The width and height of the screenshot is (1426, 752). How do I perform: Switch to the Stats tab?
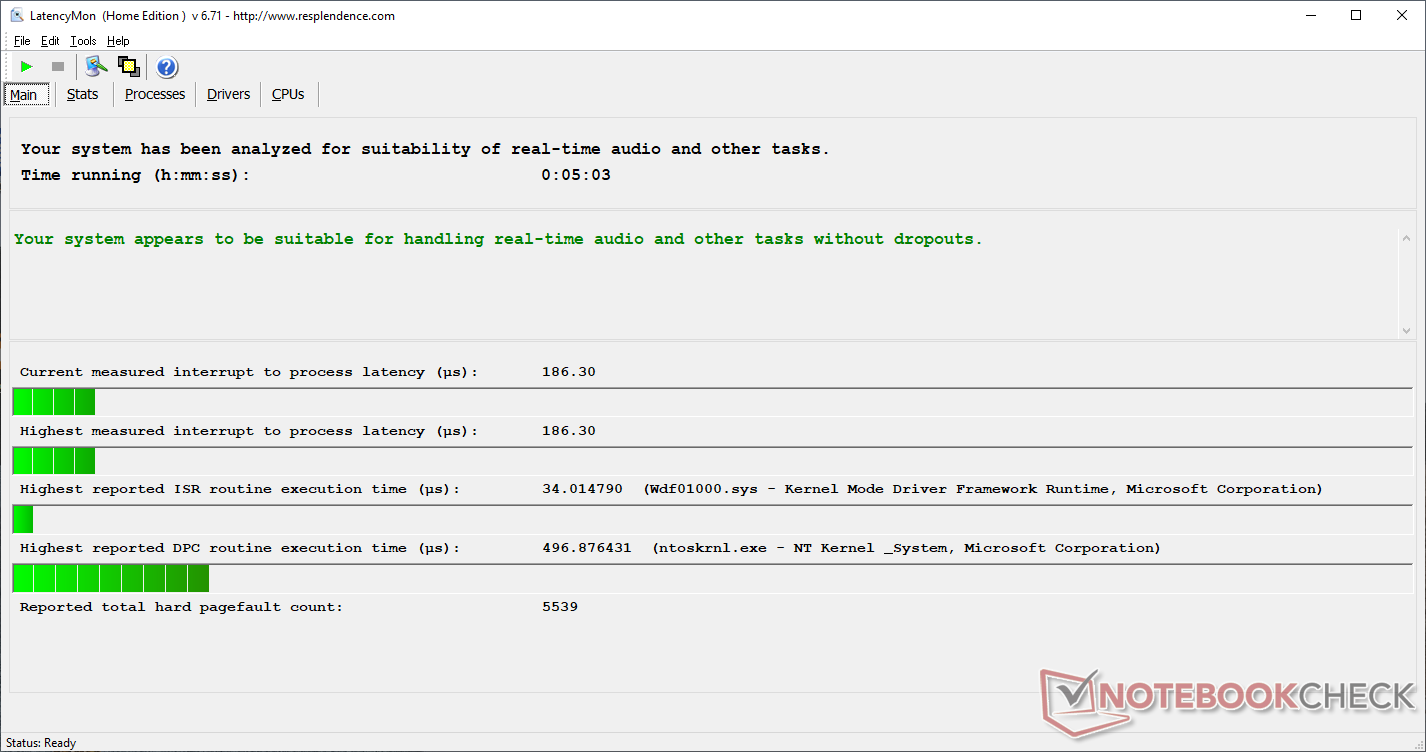coord(83,94)
